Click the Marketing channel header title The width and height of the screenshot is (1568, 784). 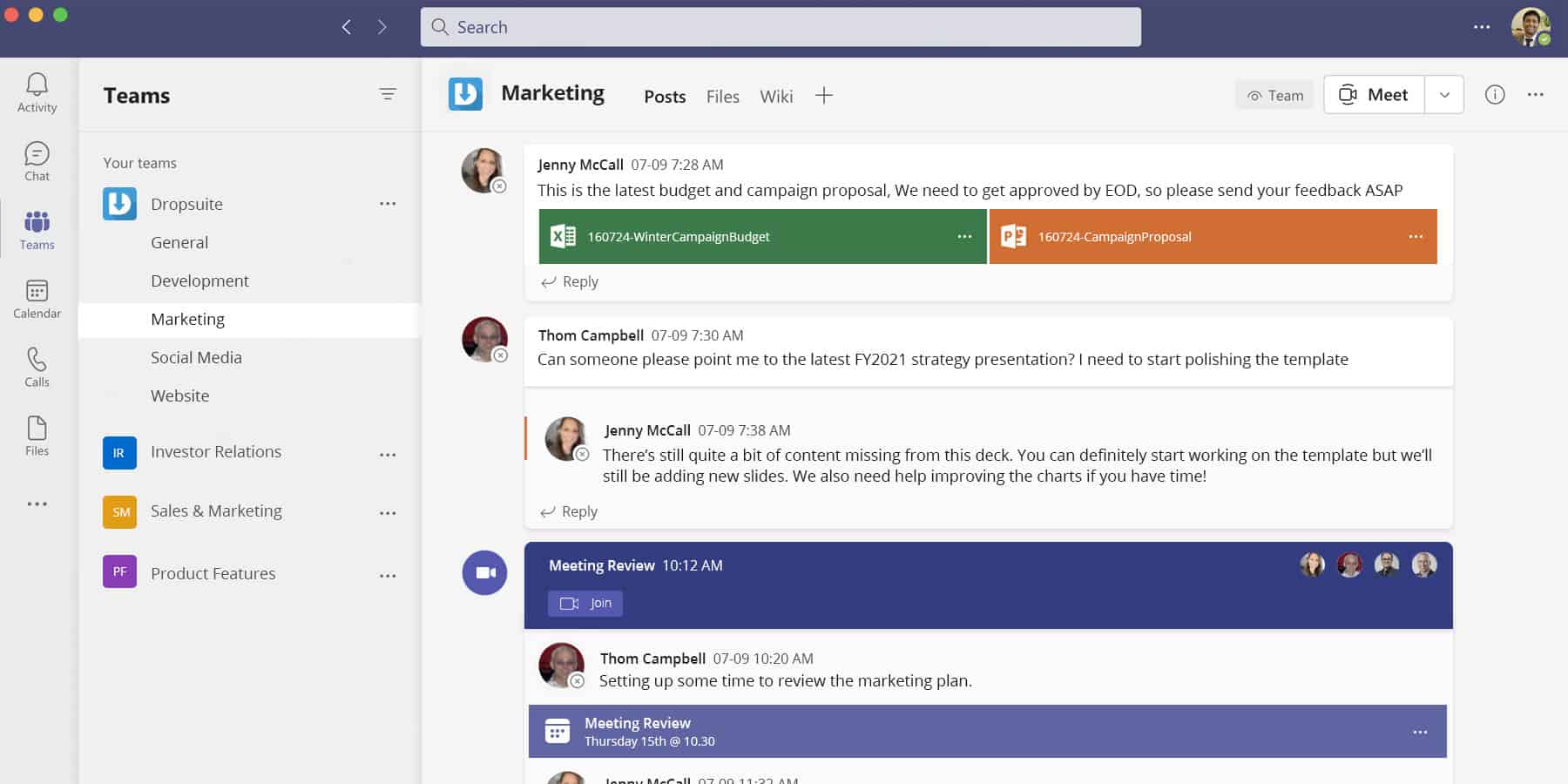553,93
